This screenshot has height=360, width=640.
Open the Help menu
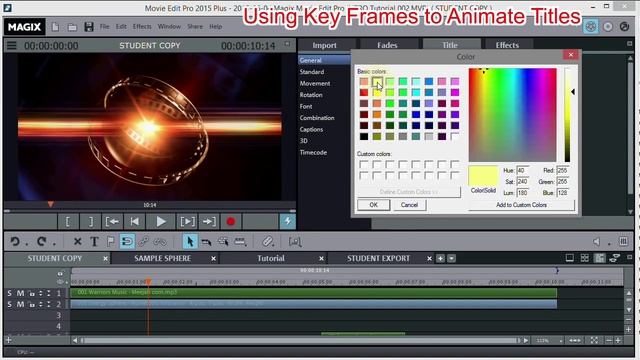pos(216,27)
